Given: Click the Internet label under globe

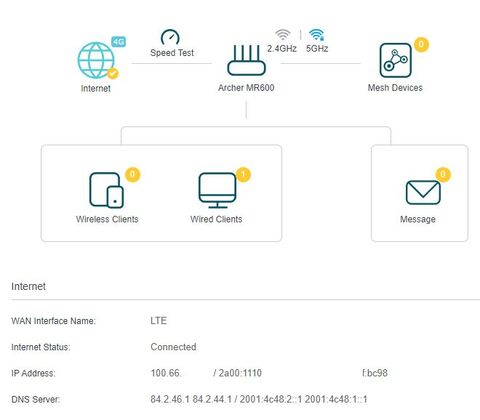Looking at the screenshot, I should point(96,88).
